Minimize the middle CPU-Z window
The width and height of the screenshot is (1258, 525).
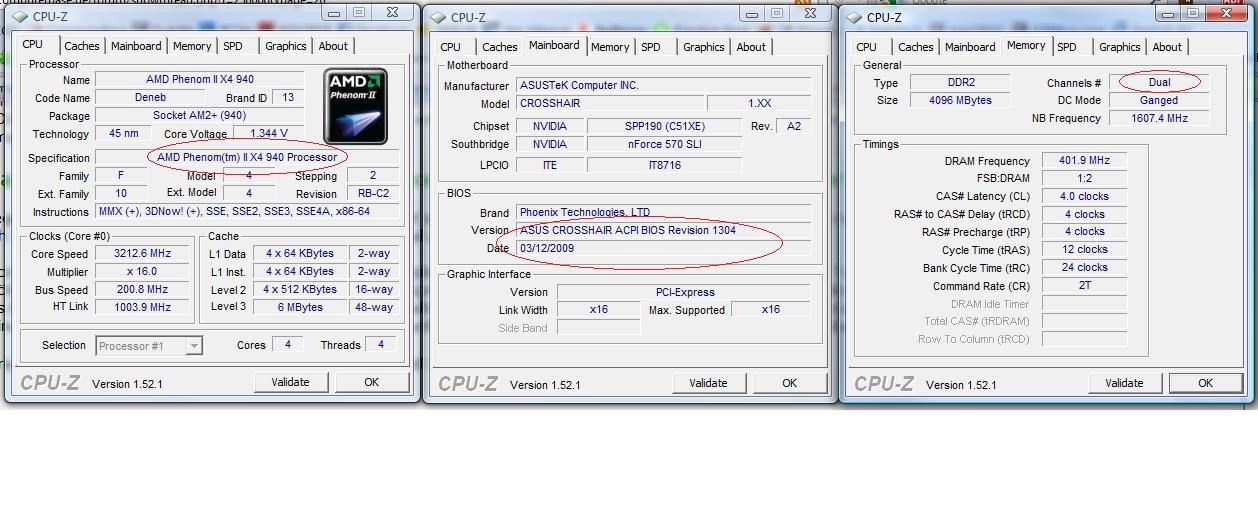(753, 14)
